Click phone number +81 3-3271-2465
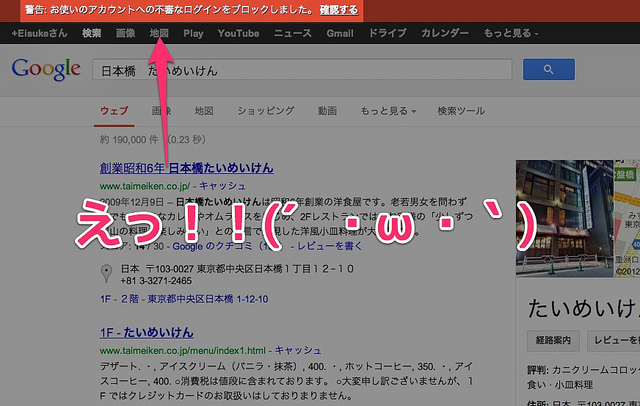 (156, 281)
